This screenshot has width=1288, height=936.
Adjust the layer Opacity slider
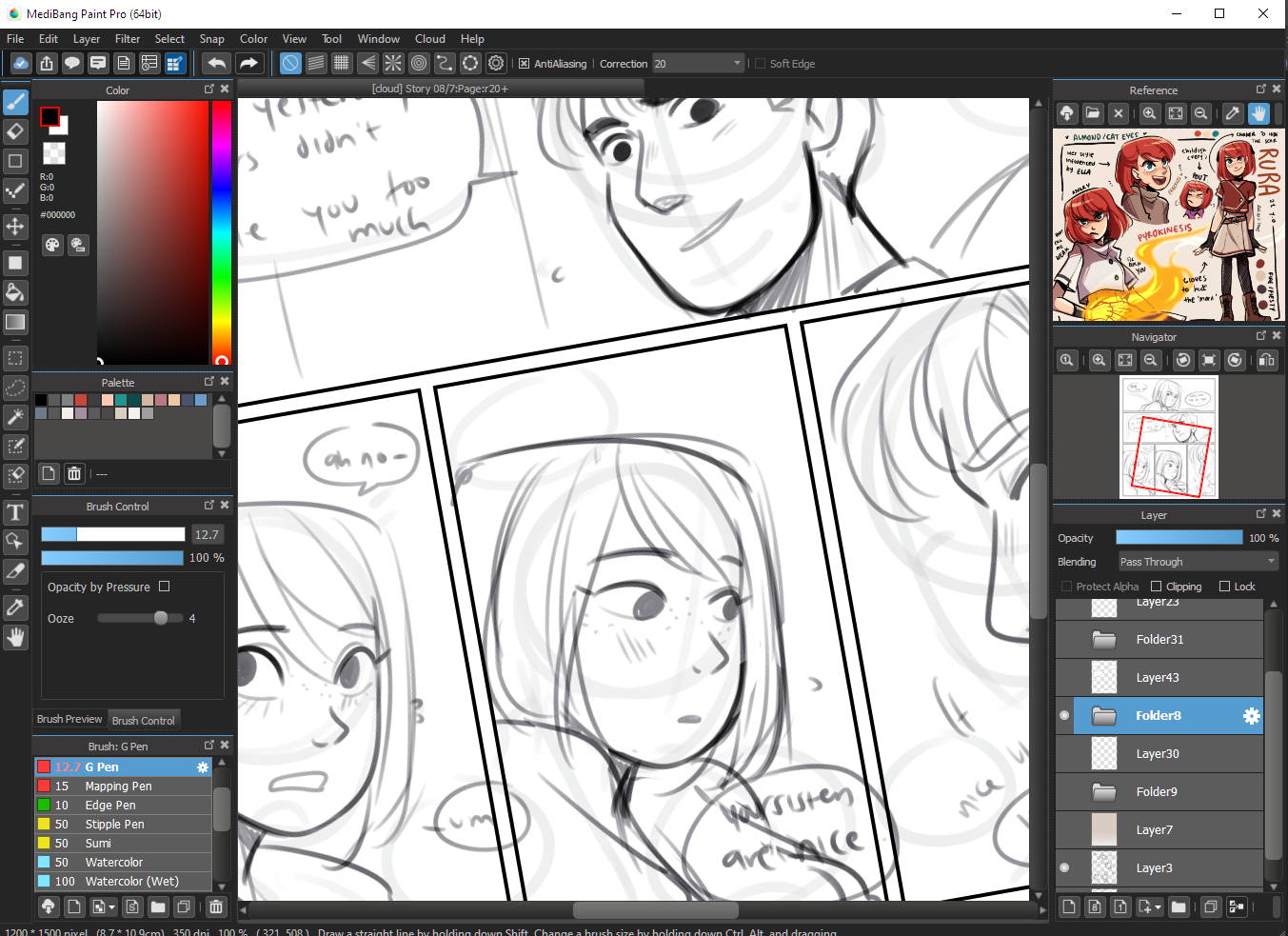pyautogui.click(x=1179, y=538)
